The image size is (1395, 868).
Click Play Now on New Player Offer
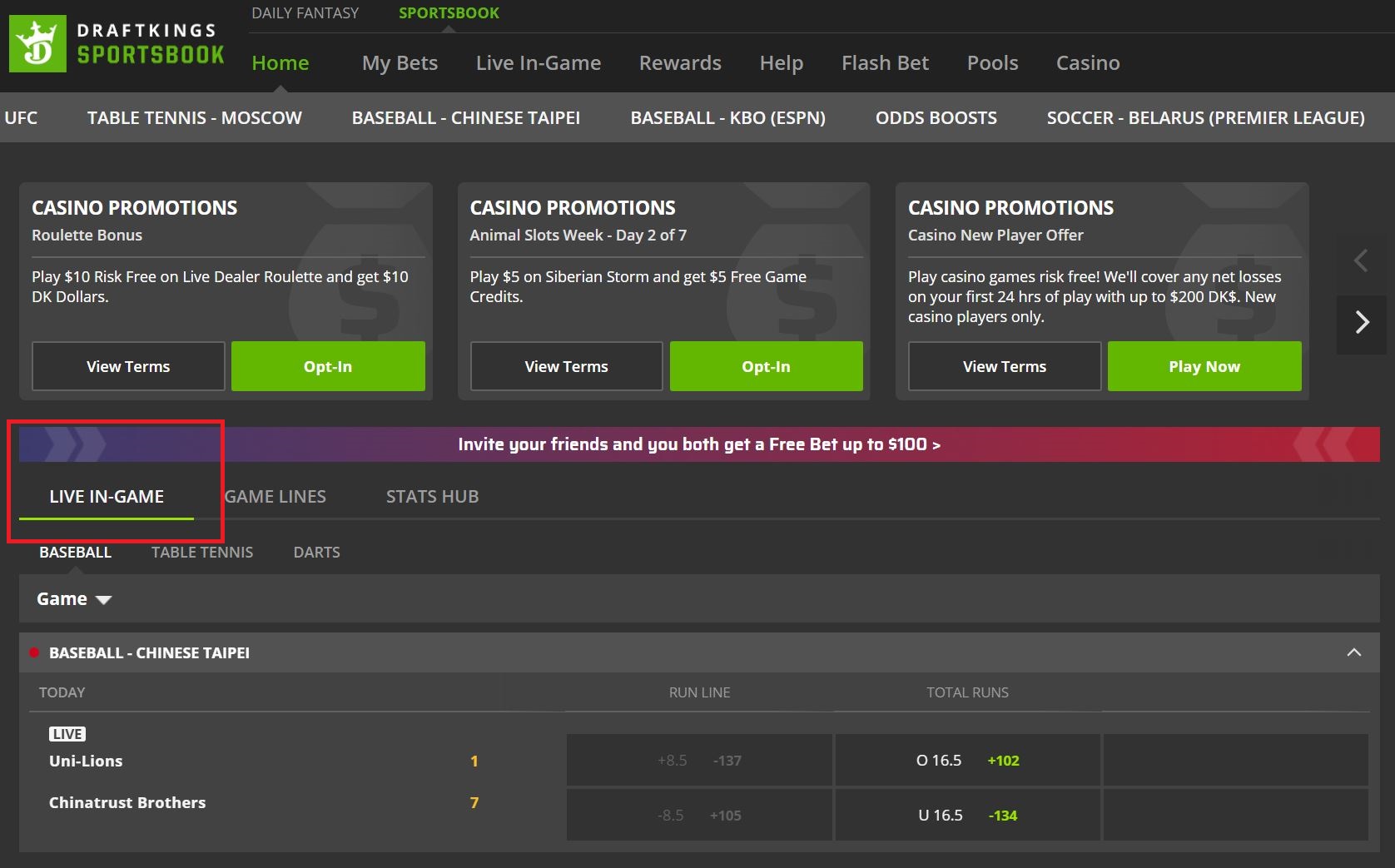click(1204, 366)
